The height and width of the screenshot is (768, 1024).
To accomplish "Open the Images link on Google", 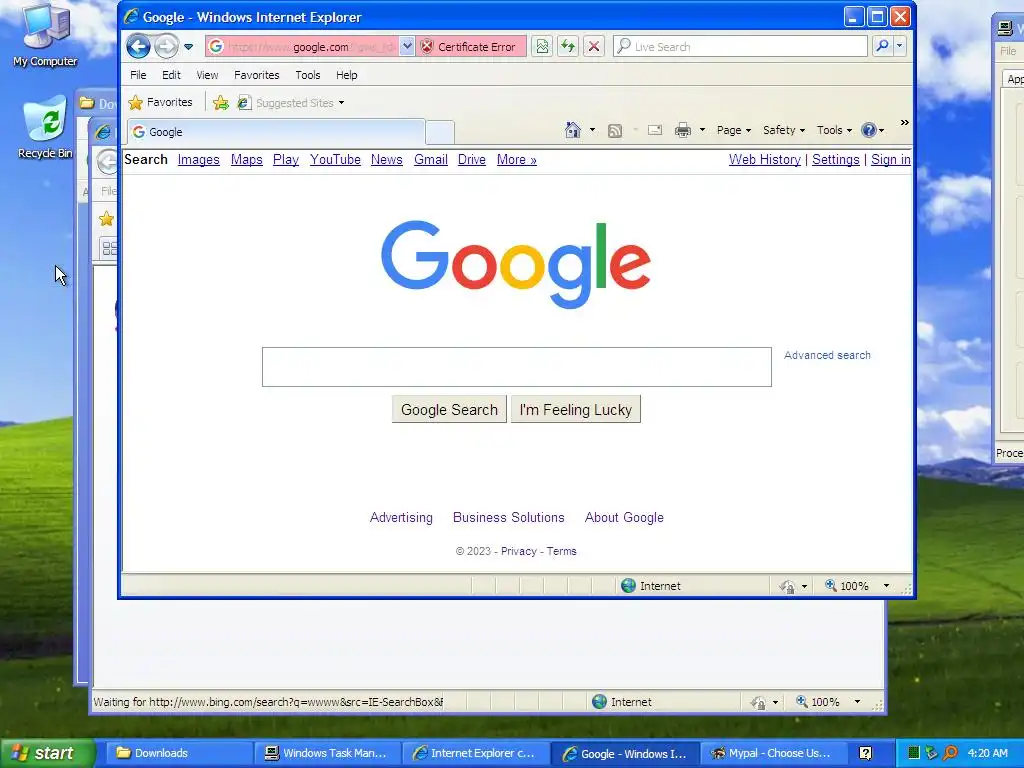I will 199,159.
